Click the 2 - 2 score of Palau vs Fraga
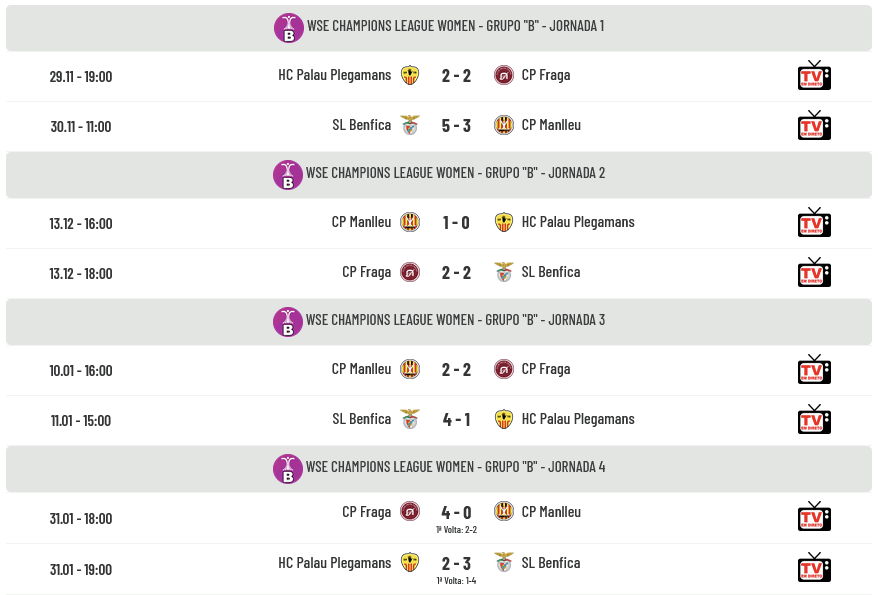Viewport: 878px width, 595px height. (x=456, y=75)
